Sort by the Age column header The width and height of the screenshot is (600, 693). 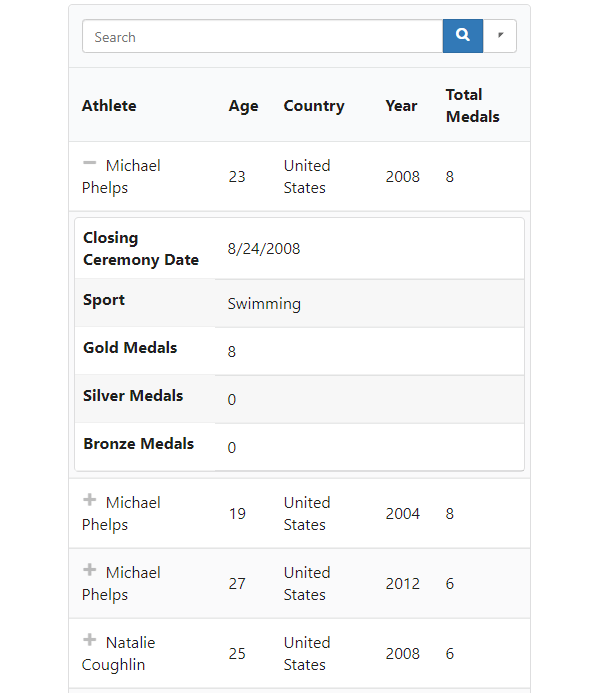(x=243, y=105)
